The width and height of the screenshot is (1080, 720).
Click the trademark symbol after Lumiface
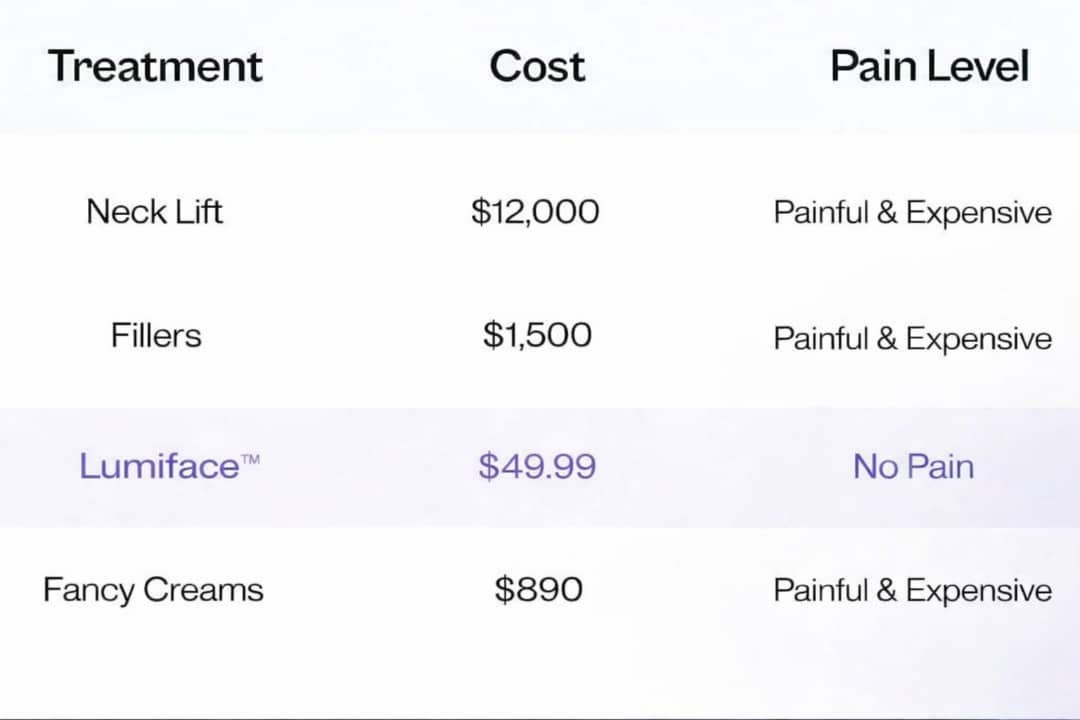(x=250, y=460)
